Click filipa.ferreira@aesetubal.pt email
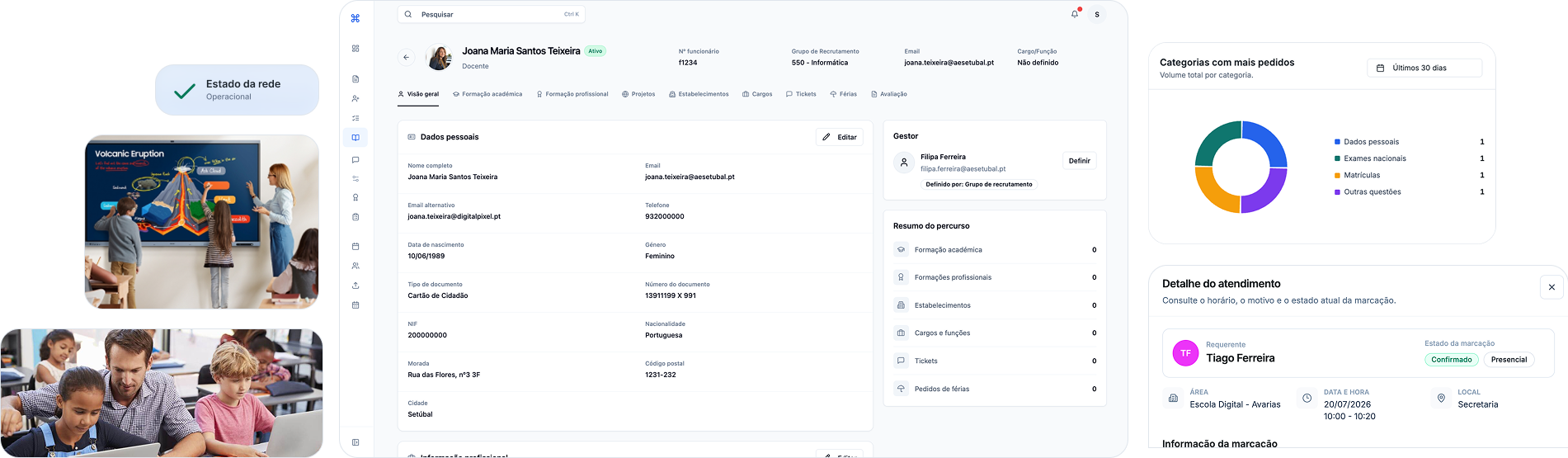This screenshot has height=458, width=1568. [963, 168]
